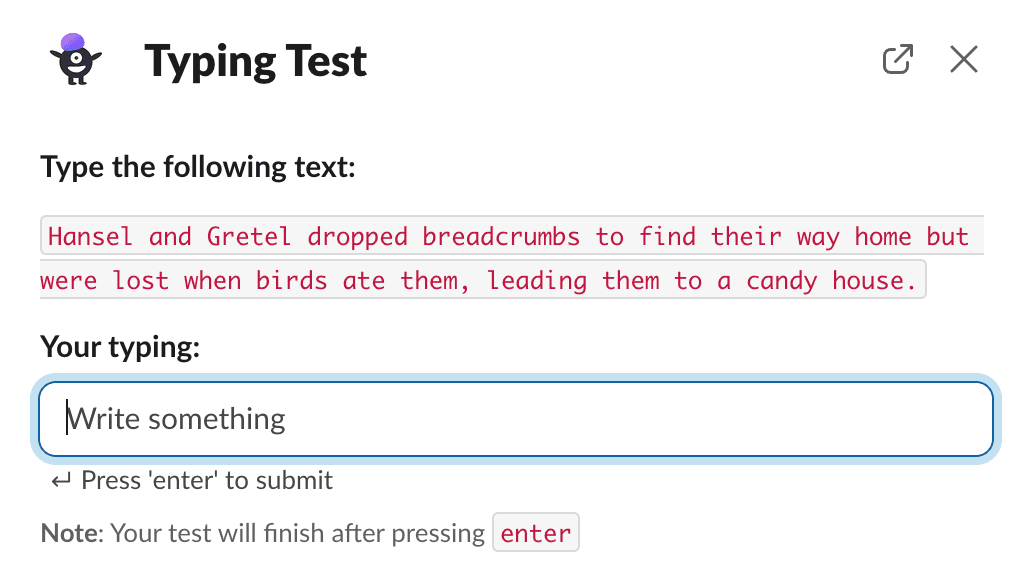Open the modal in a new window
Screen dimensions: 1026x576
point(897,60)
